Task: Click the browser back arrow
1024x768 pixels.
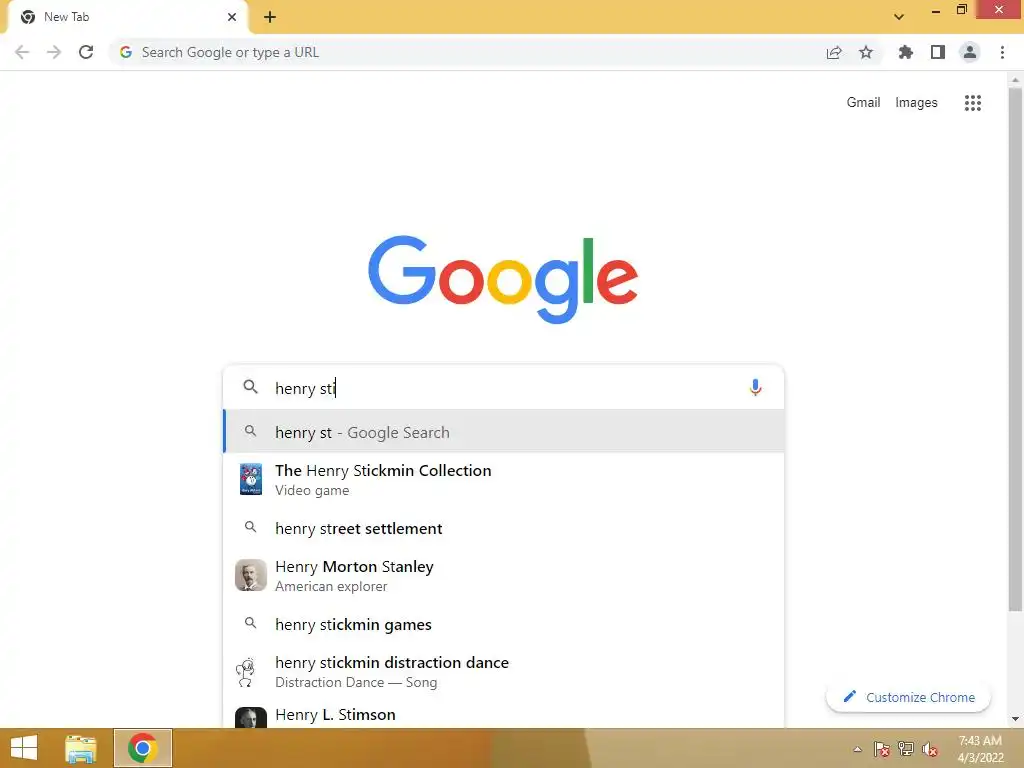Action: coord(22,52)
